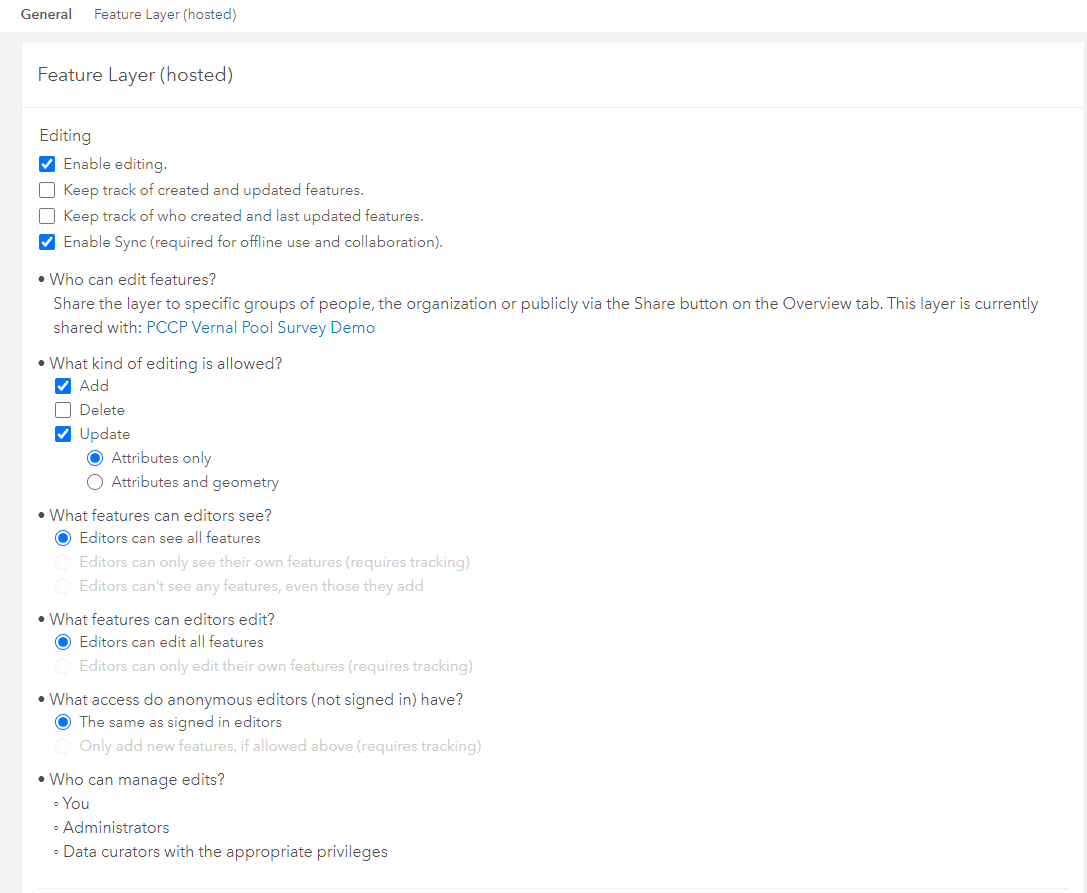This screenshot has width=1087, height=893.
Task: Select Attributes and geometry option
Action: coord(95,481)
